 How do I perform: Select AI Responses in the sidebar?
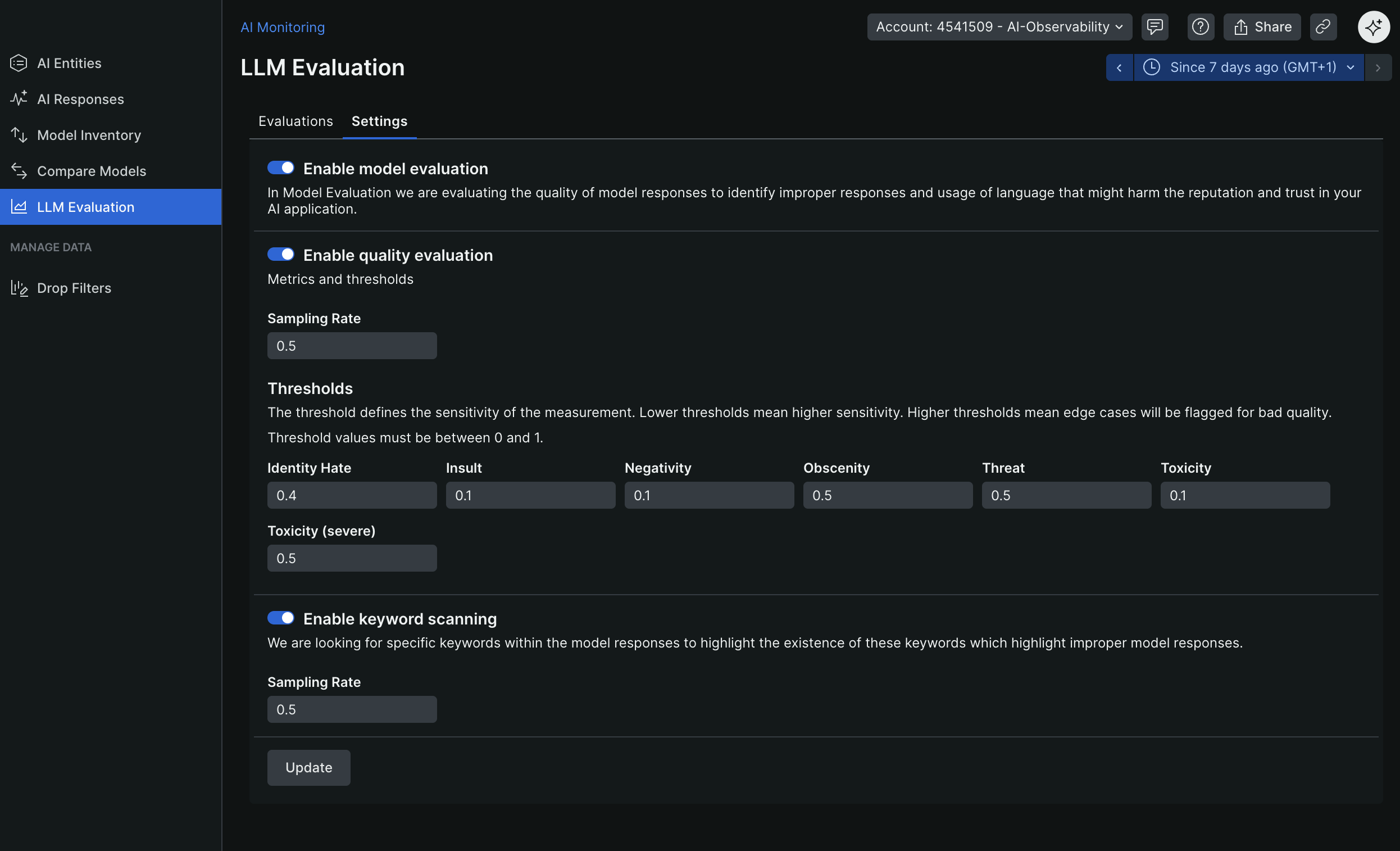pyautogui.click(x=81, y=99)
